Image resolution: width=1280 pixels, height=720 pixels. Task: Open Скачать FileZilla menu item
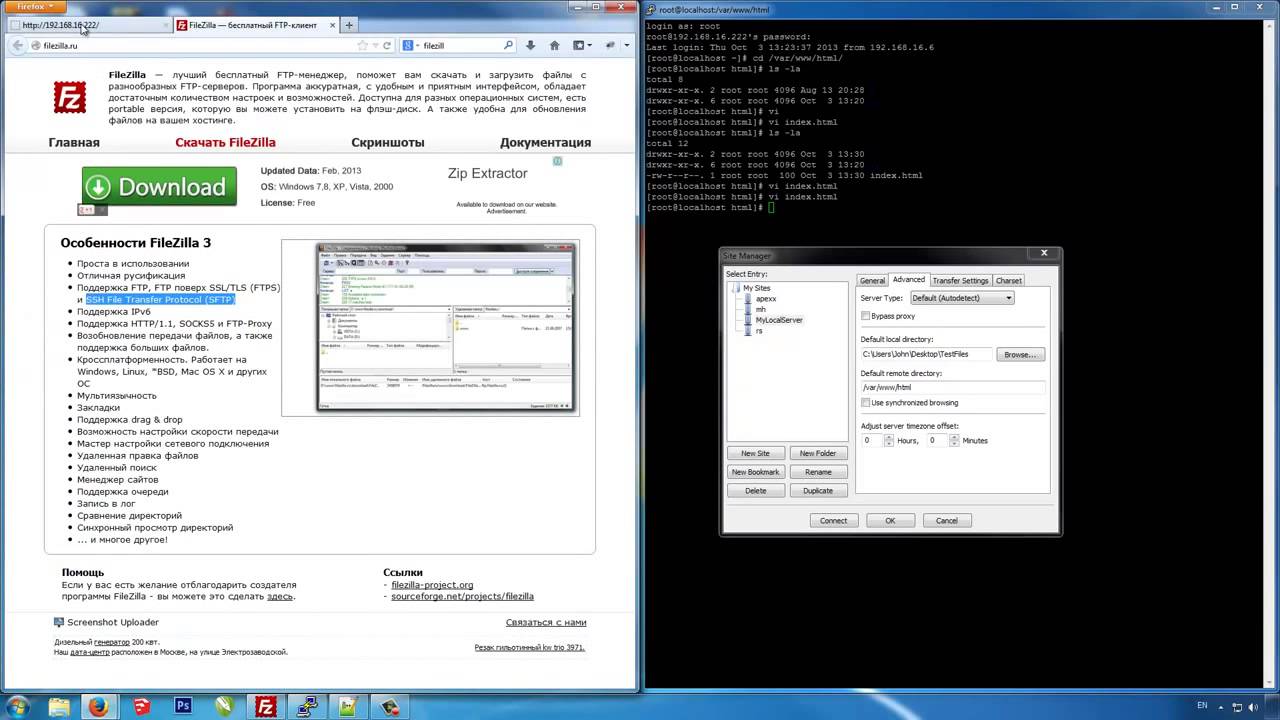[x=225, y=143]
